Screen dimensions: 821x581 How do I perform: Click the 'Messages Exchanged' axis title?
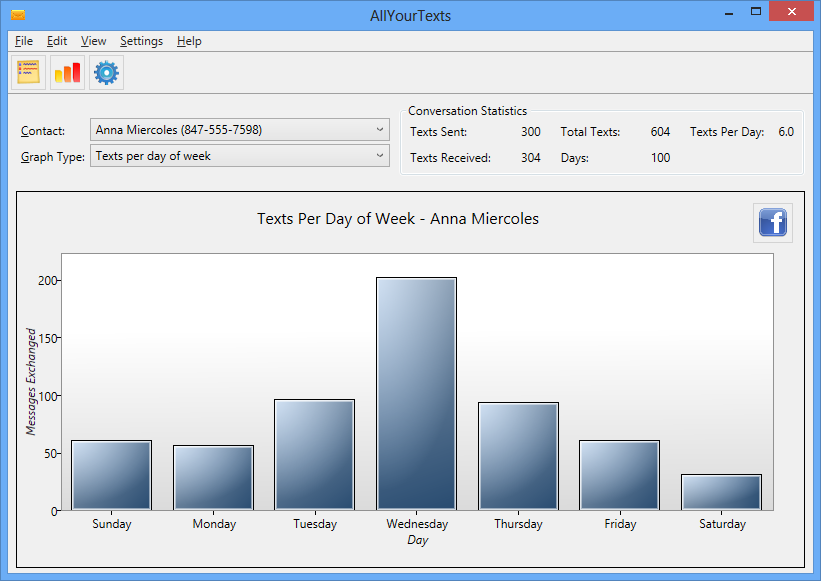coord(31,382)
